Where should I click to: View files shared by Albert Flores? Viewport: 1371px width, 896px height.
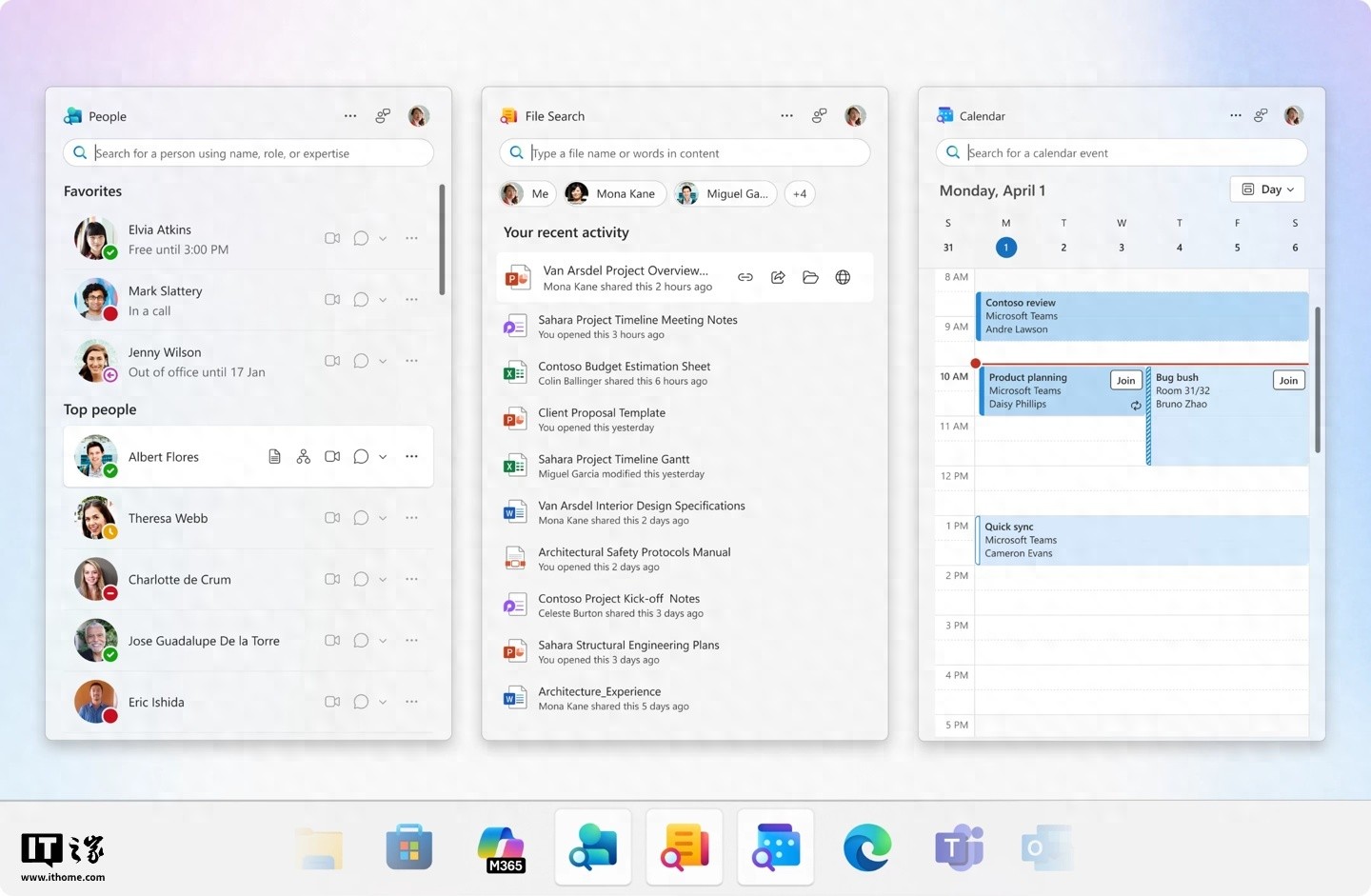point(274,456)
